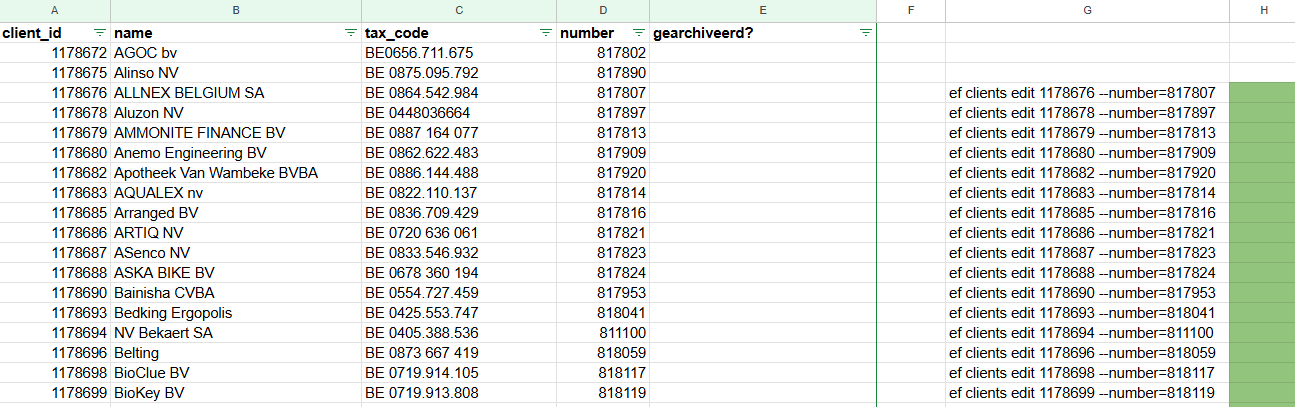This screenshot has height=407, width=1295.
Task: Select the BioKey BV cell
Action: point(236,393)
